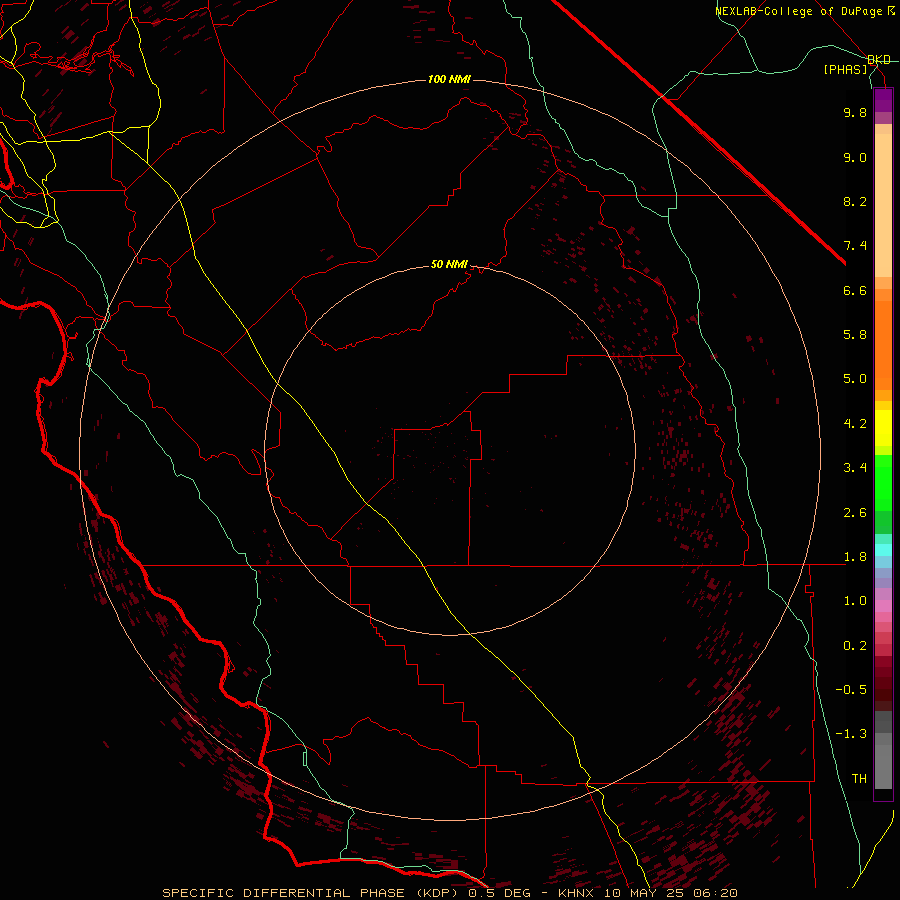Click the NEXLAB-College of DuPage credit text

[x=798, y=11]
